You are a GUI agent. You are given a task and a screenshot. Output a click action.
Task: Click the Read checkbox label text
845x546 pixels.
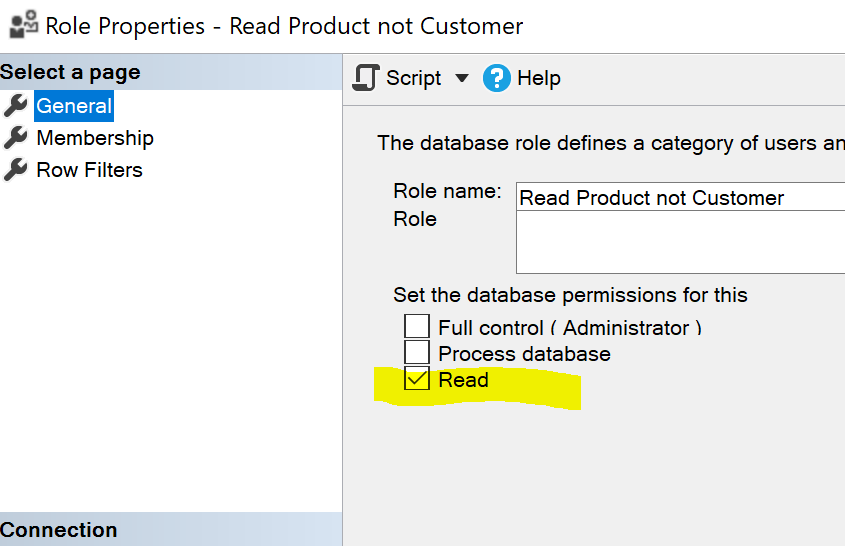point(463,380)
